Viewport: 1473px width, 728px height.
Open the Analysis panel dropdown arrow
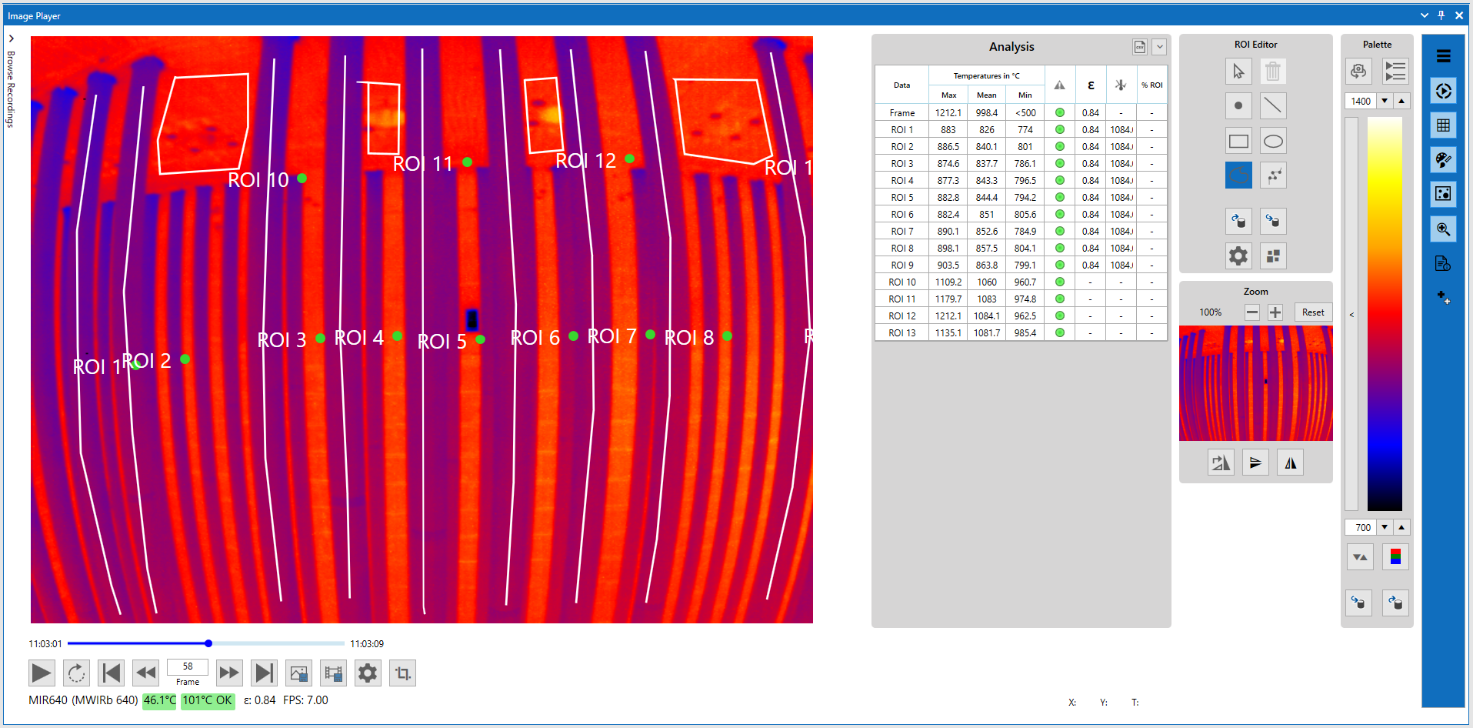(1159, 47)
